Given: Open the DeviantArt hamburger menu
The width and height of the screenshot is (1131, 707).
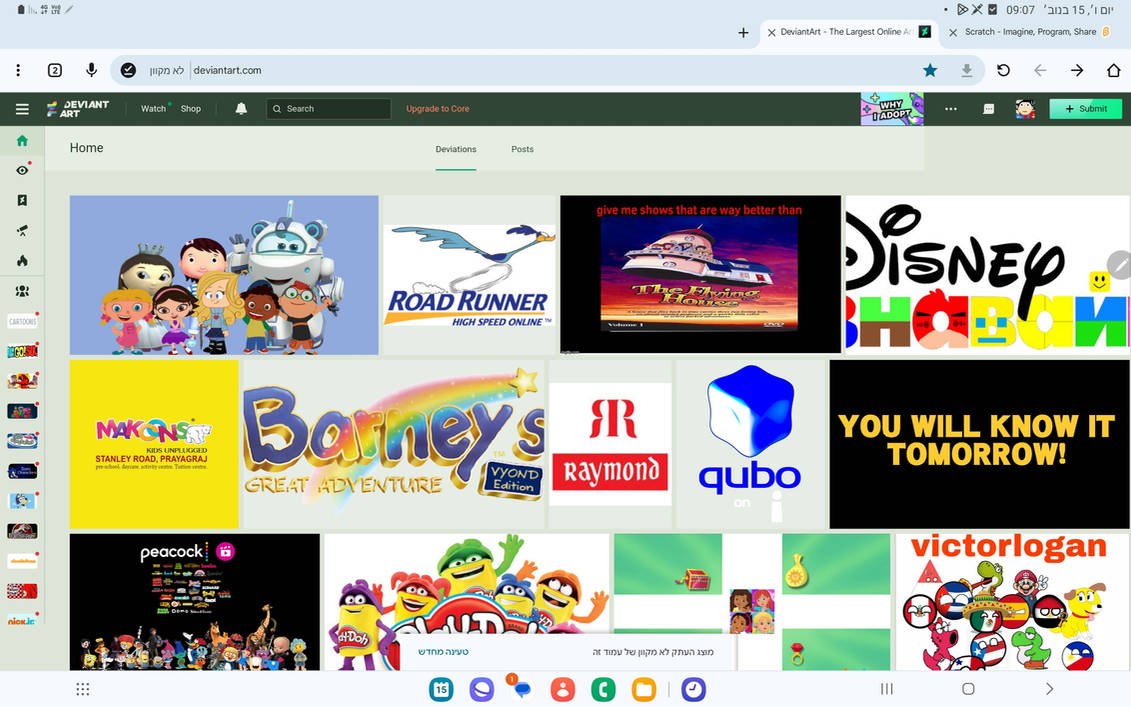Looking at the screenshot, I should click(x=22, y=109).
